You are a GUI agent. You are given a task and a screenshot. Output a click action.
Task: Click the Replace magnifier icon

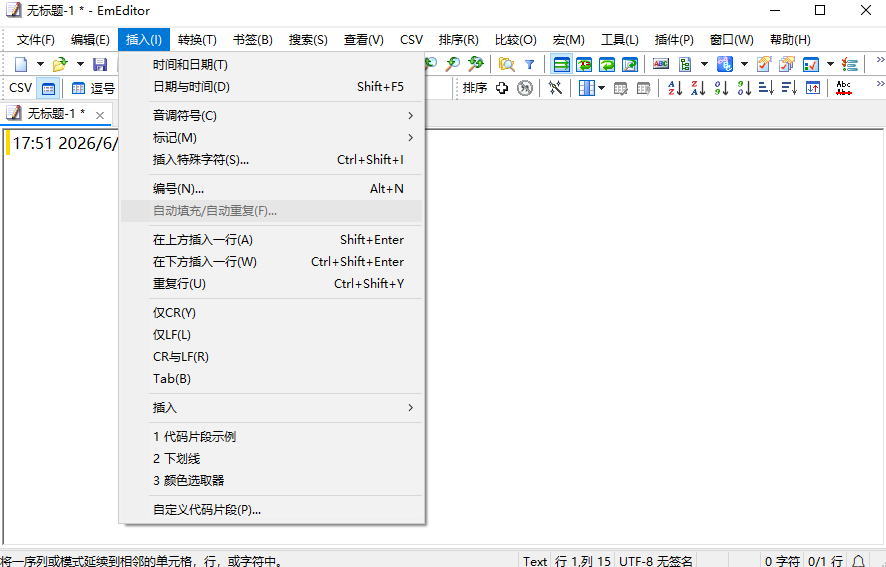[476, 64]
